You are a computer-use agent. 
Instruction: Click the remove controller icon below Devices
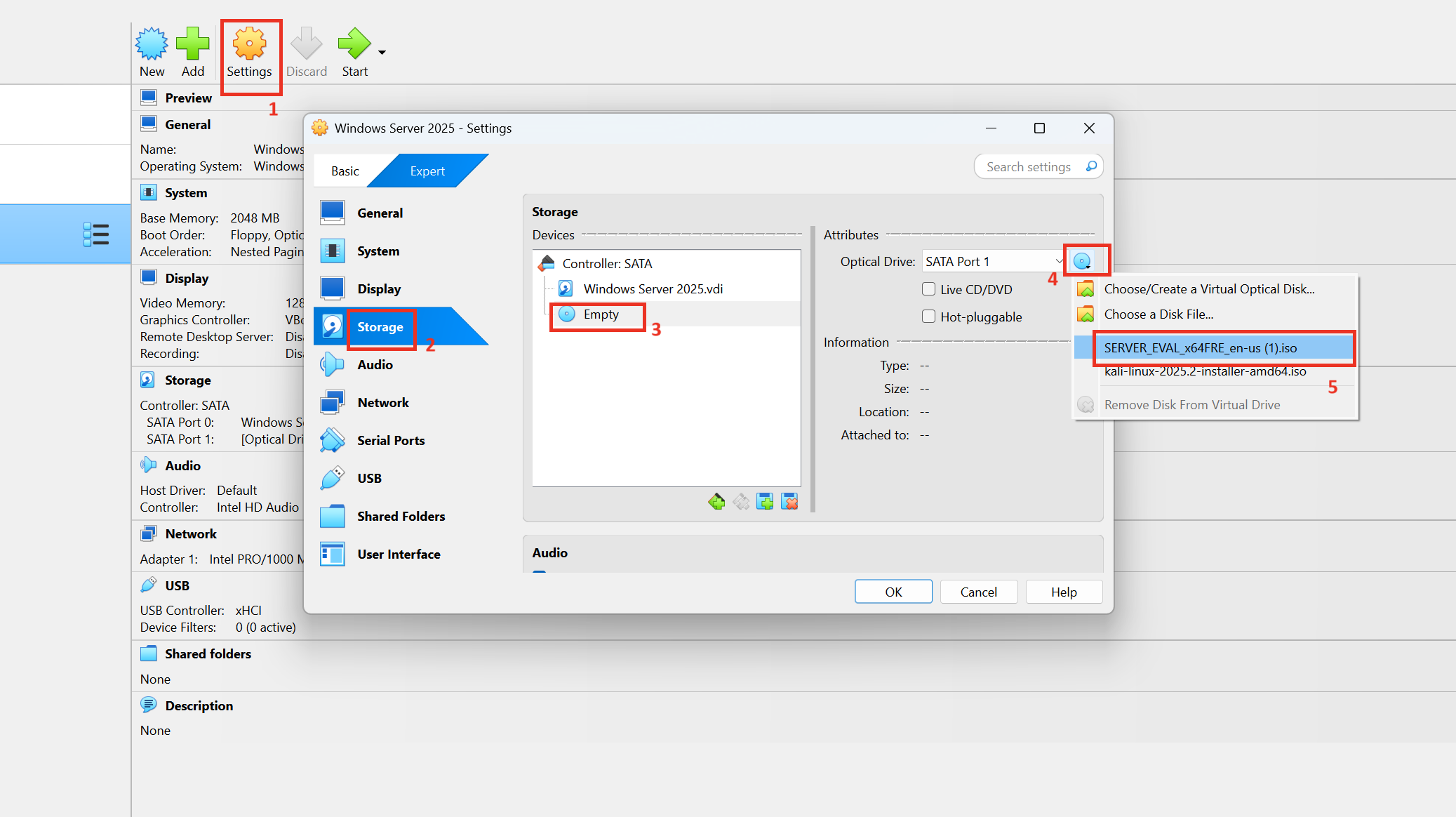pyautogui.click(x=741, y=501)
